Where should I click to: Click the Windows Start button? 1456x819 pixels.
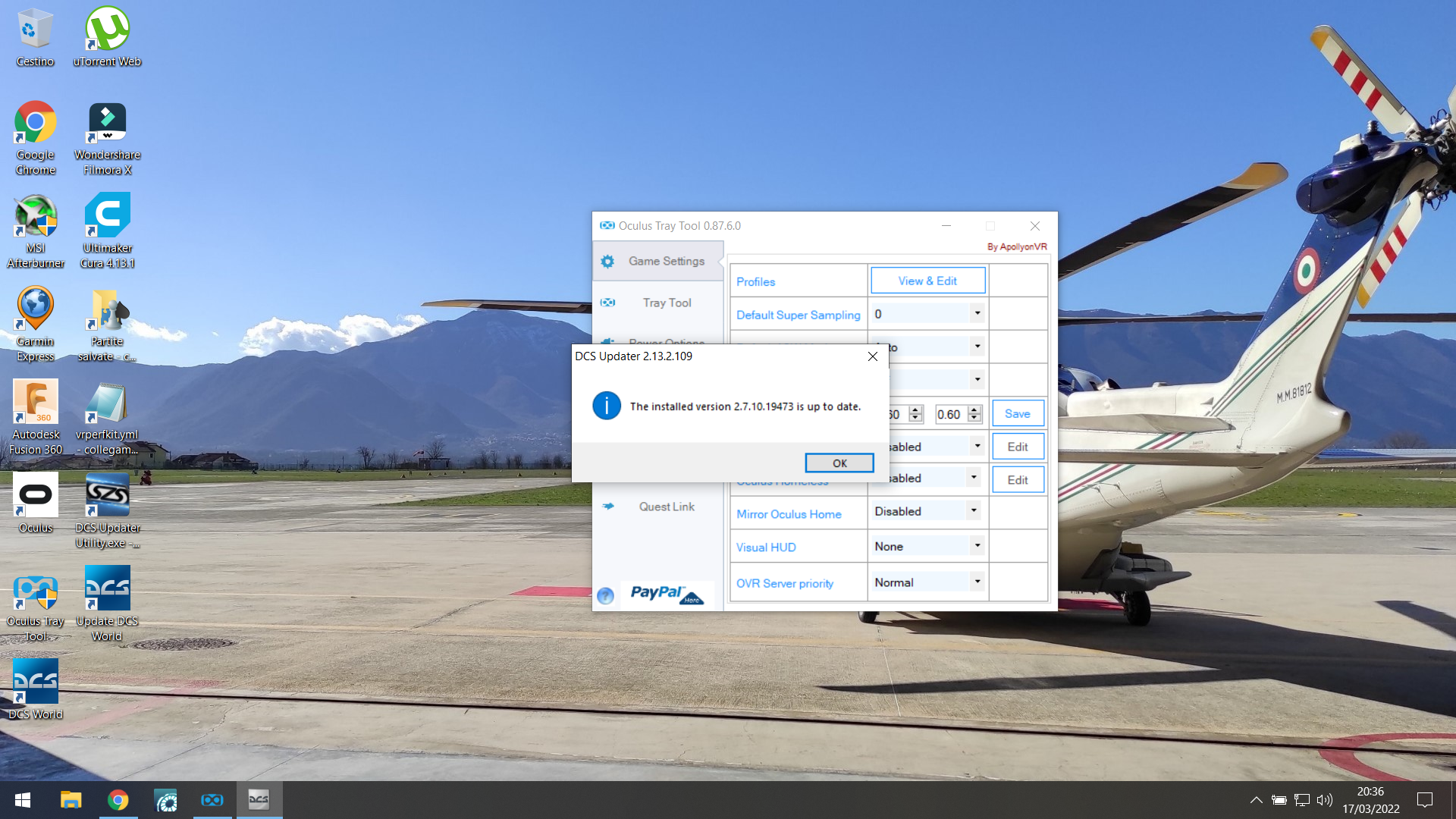[x=23, y=800]
